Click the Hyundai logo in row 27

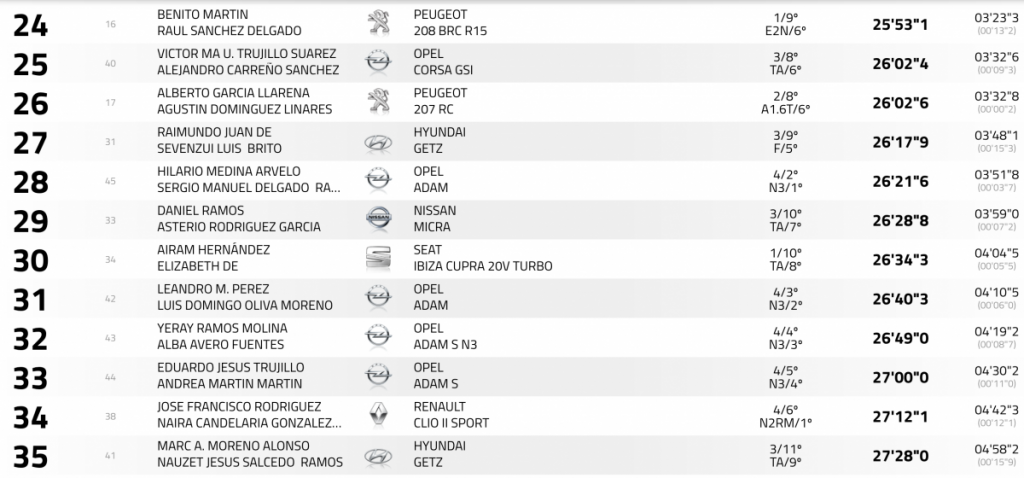[378, 141]
